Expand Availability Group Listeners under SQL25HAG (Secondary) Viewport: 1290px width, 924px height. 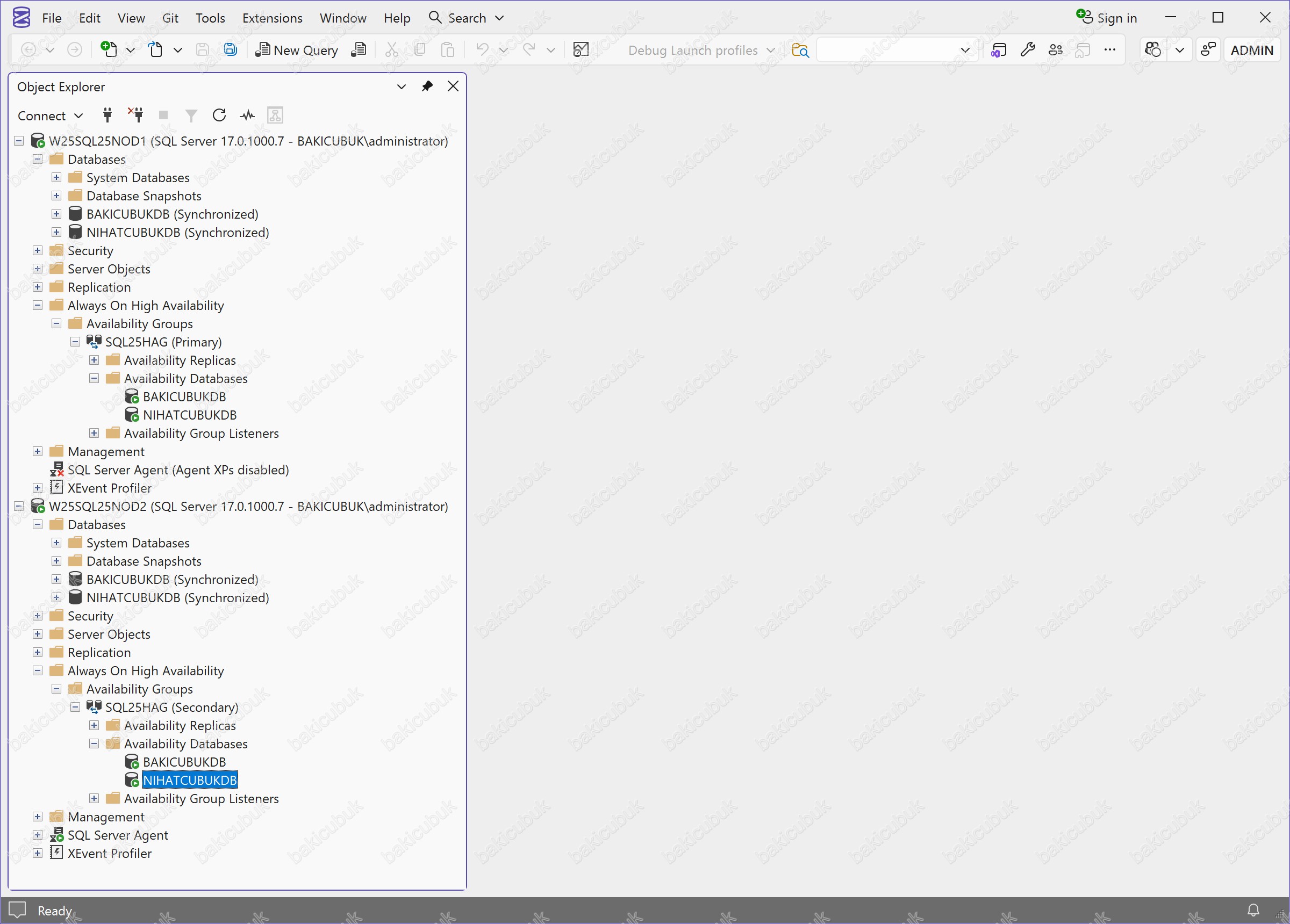tap(94, 798)
